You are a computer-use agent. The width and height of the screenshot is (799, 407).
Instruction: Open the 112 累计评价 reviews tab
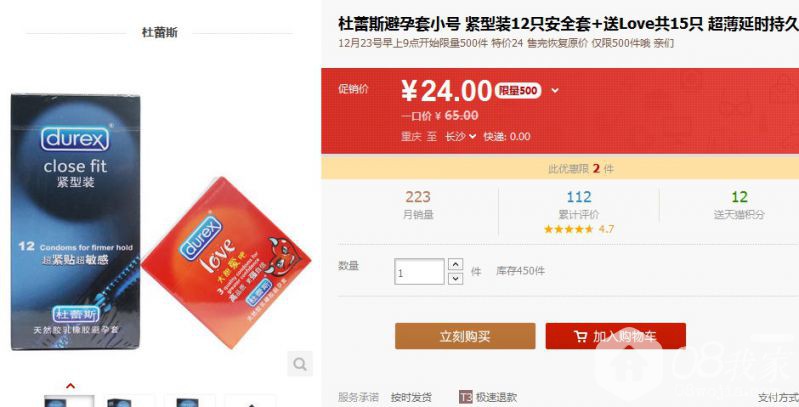[579, 205]
